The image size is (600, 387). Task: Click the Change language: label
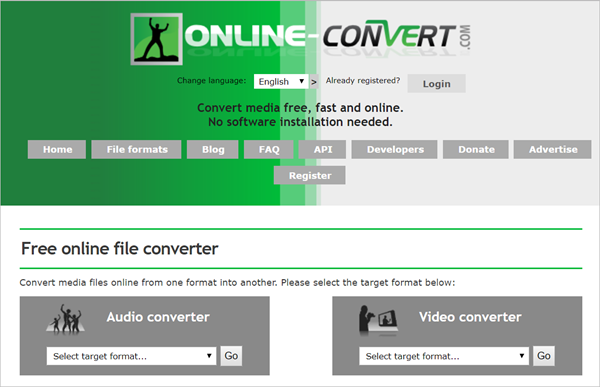212,80
